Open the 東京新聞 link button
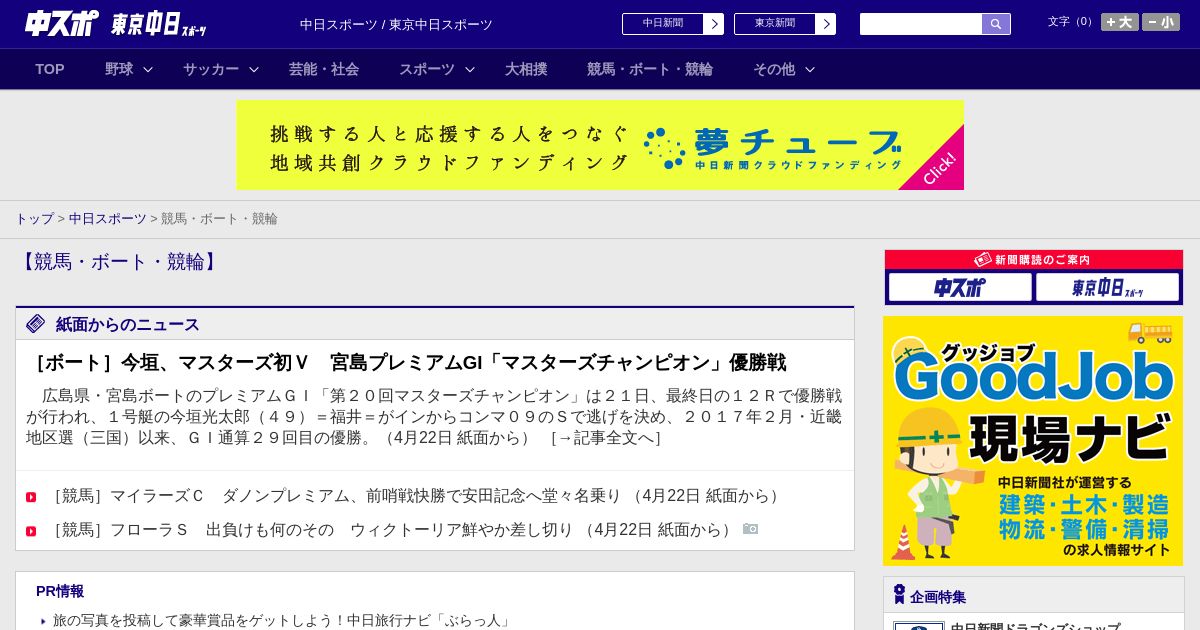1200x630 pixels. tap(775, 24)
